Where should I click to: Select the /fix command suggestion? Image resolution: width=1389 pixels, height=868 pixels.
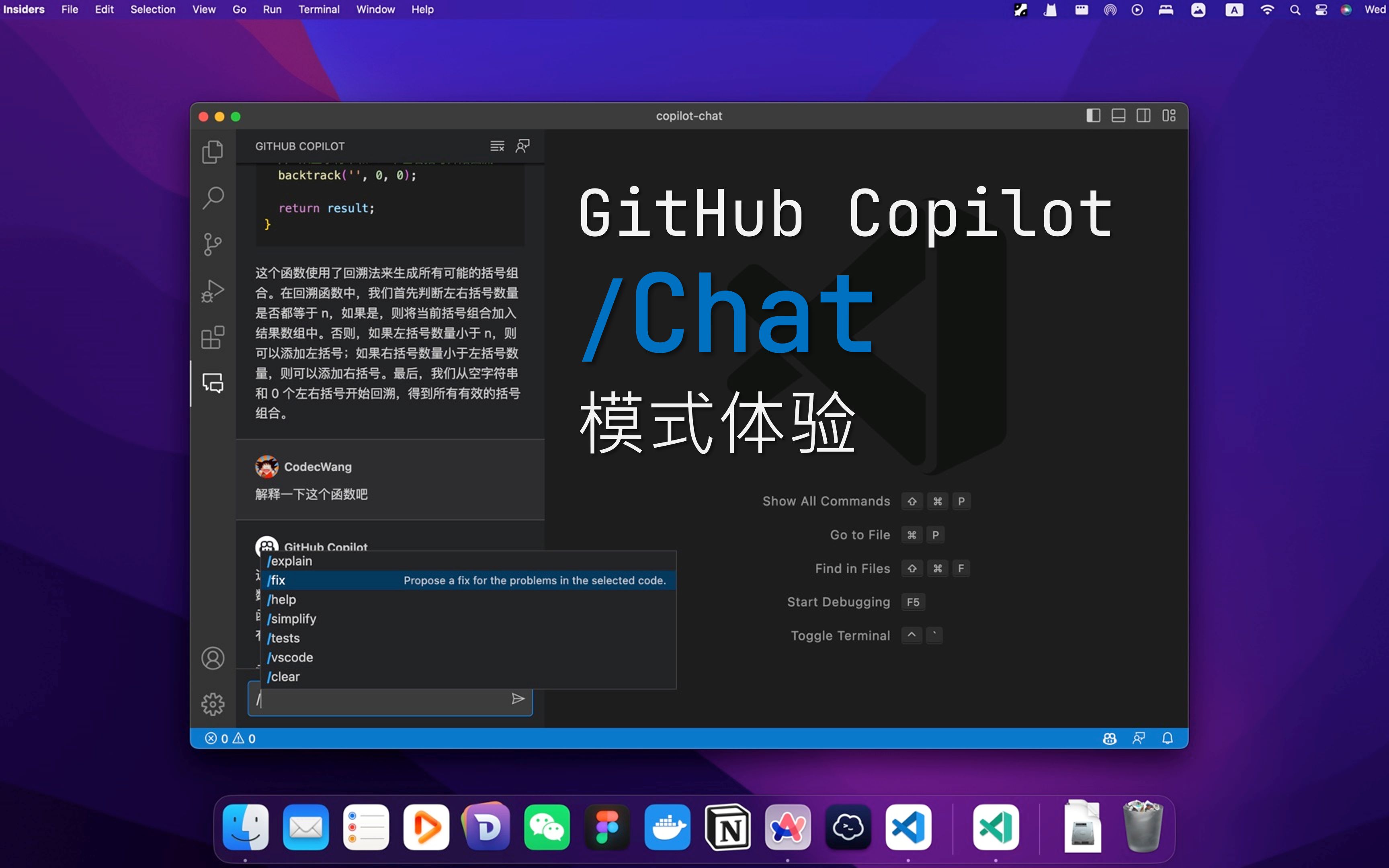[x=468, y=580]
